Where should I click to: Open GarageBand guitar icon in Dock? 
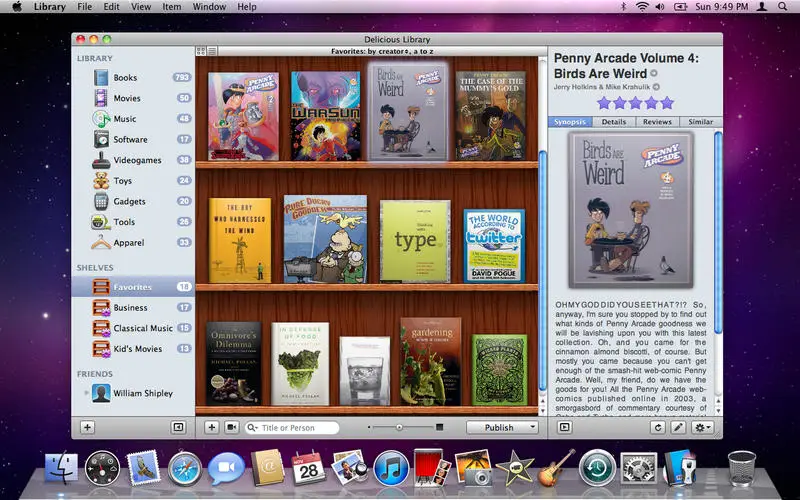click(x=556, y=467)
